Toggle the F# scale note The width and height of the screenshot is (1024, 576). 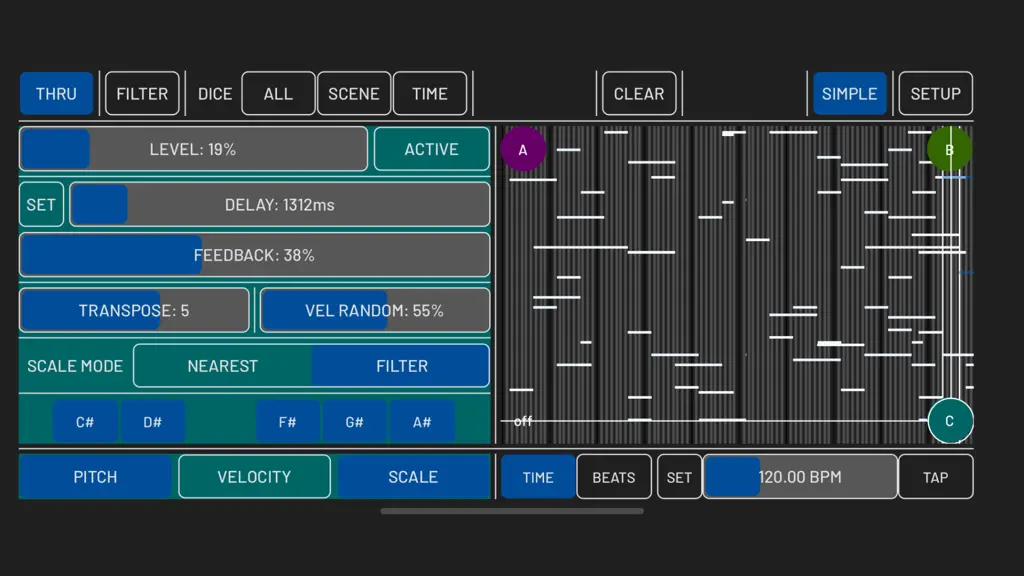pos(287,422)
